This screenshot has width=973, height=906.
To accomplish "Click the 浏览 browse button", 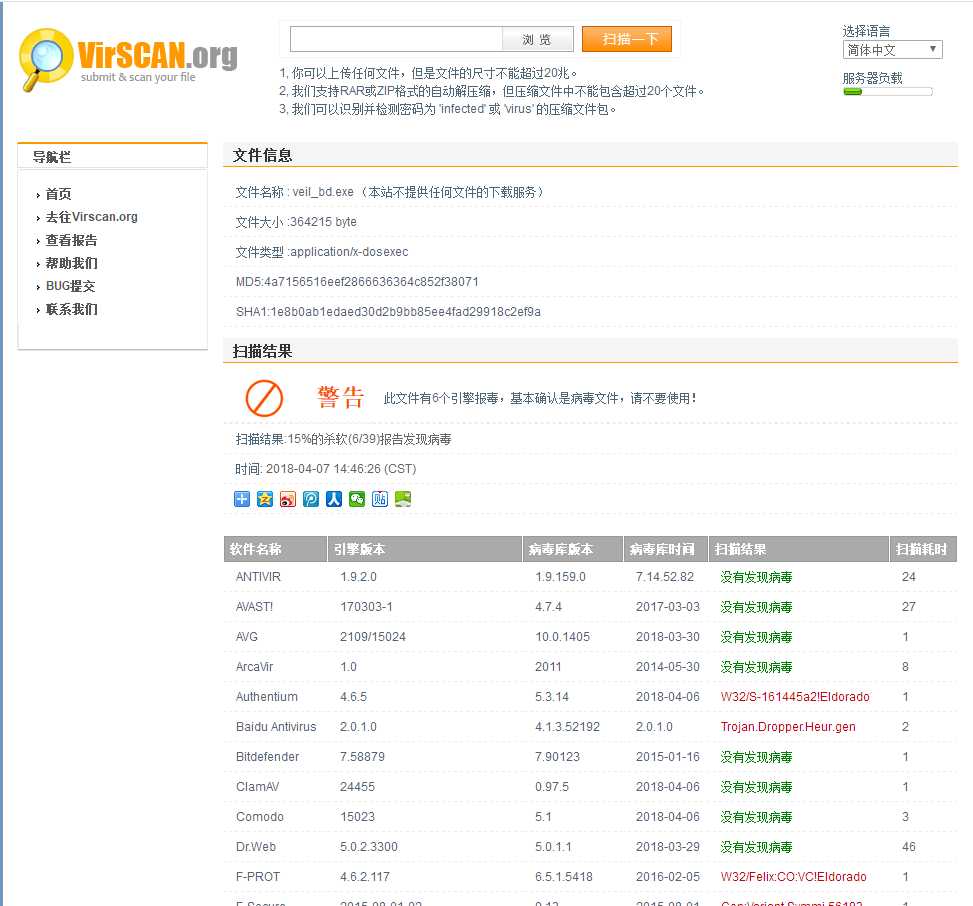I will point(539,39).
